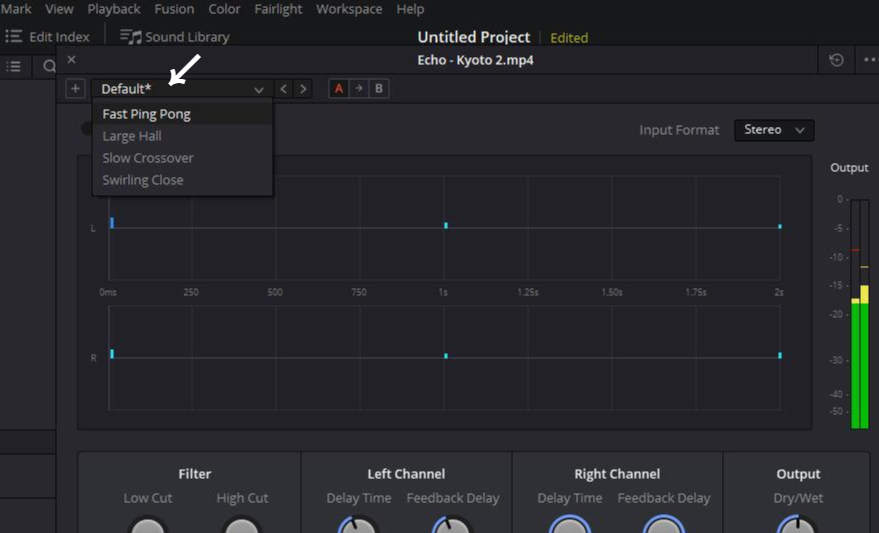879x533 pixels.
Task: Click the Right Channel Feedback Delay knob
Action: [663, 526]
